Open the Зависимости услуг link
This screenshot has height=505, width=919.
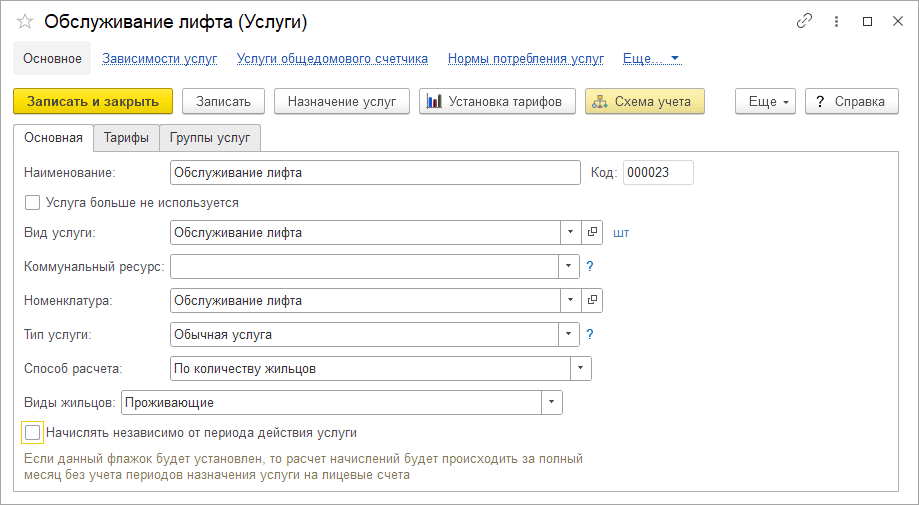(159, 59)
